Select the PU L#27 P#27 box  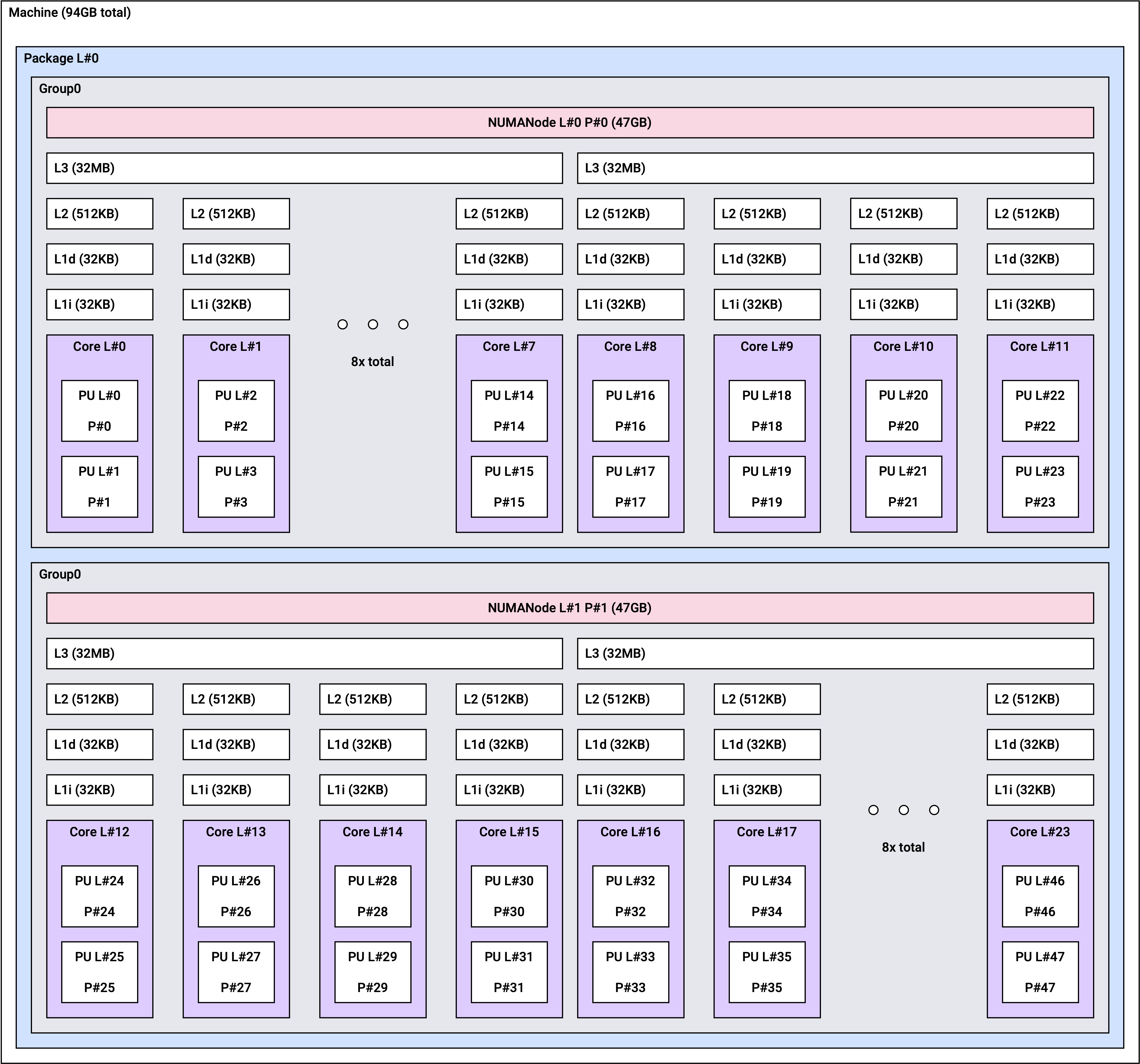point(236,972)
